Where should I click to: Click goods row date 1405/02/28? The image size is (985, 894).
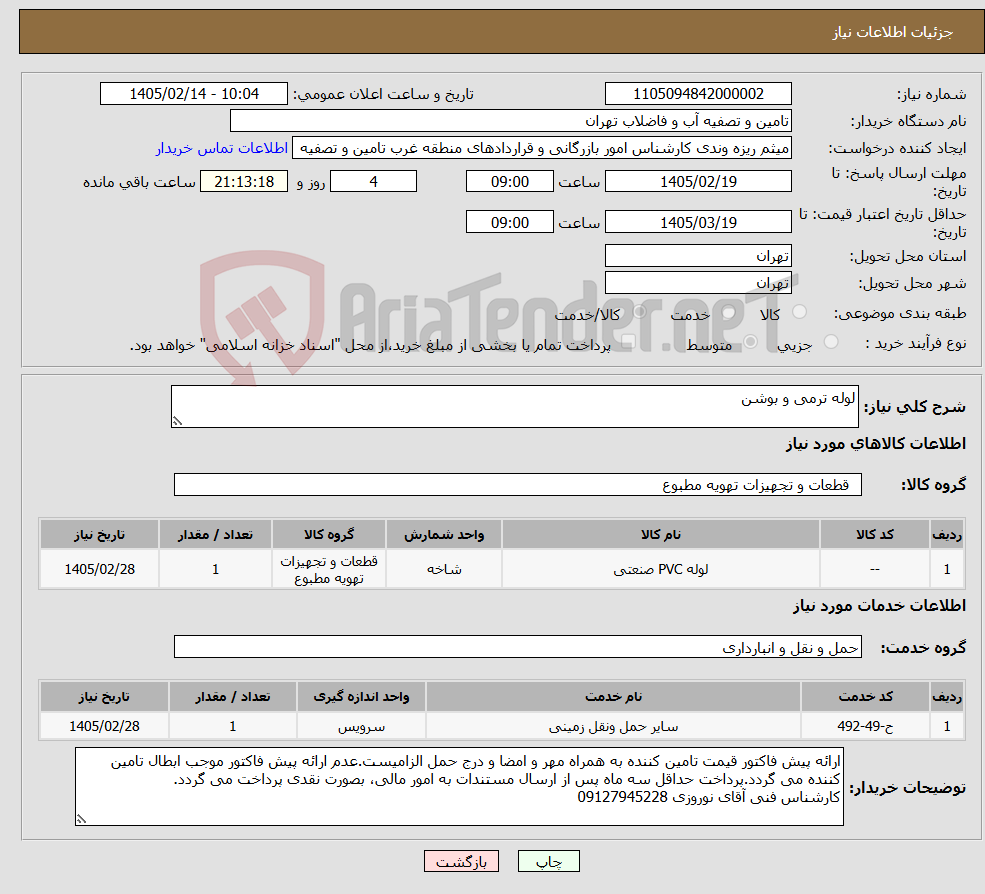coord(100,569)
